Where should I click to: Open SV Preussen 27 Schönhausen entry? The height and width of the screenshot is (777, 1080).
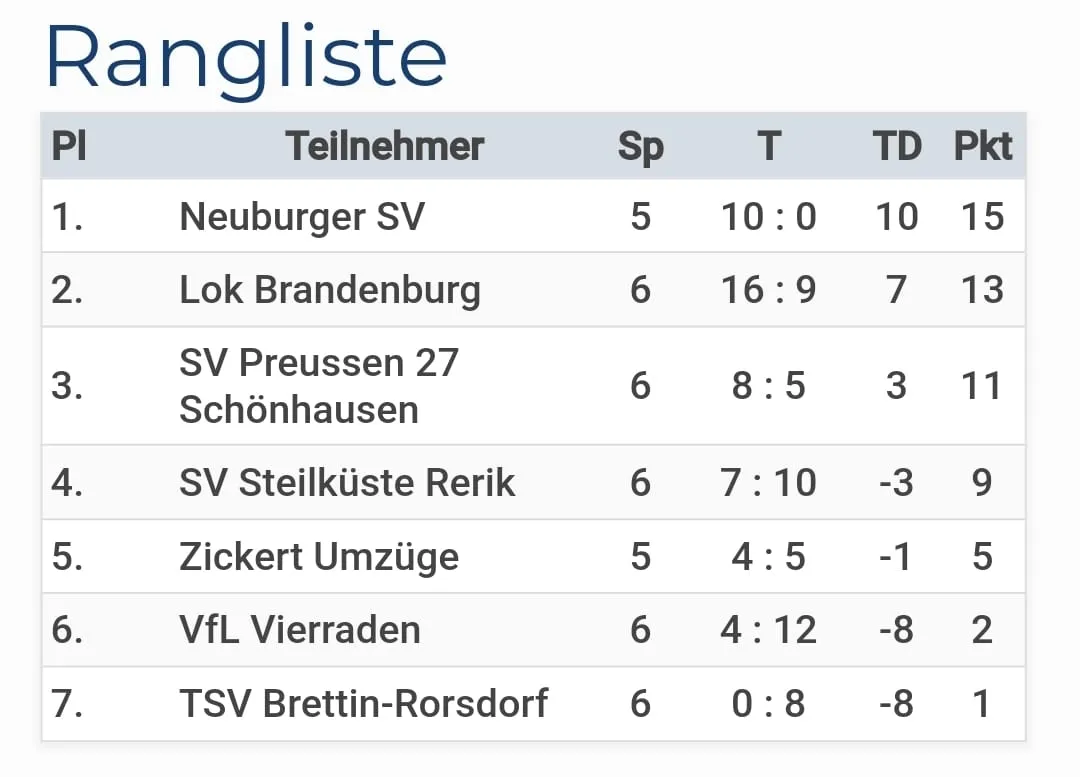(318, 386)
